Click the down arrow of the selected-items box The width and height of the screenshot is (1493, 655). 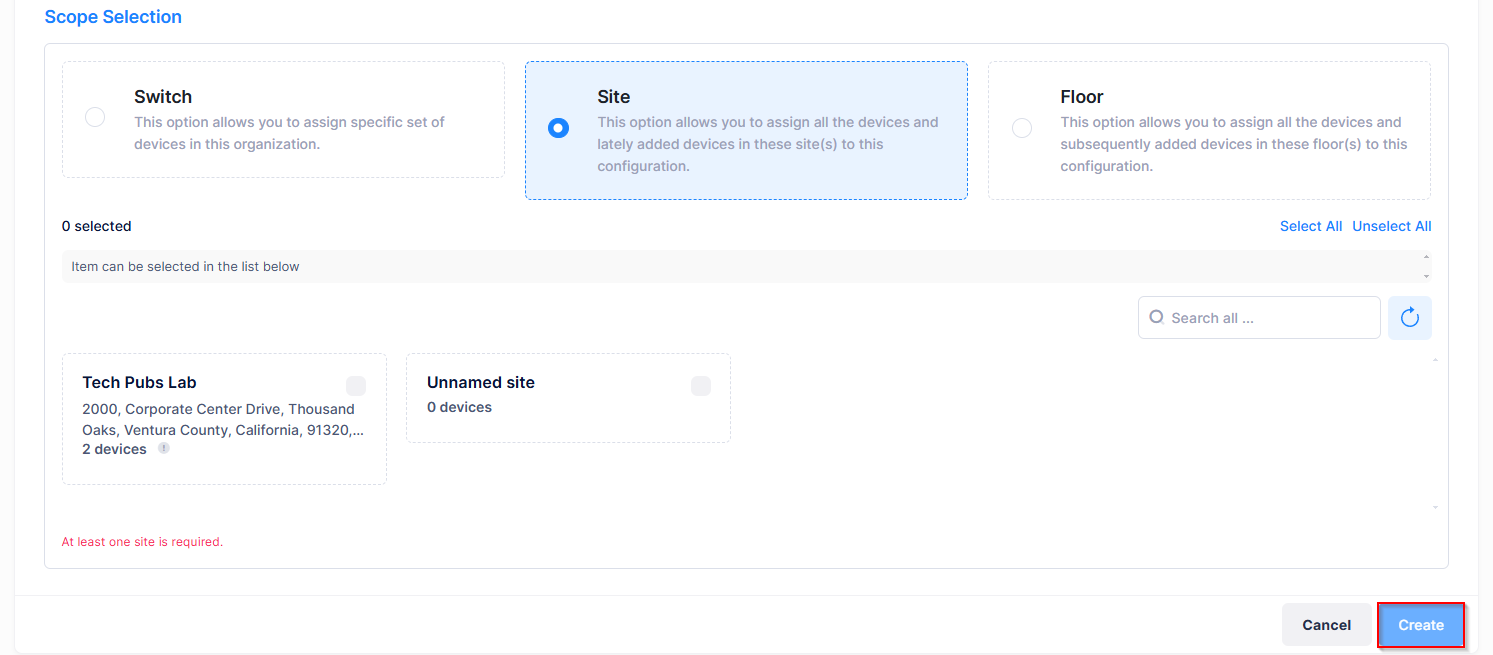[x=1425, y=275]
